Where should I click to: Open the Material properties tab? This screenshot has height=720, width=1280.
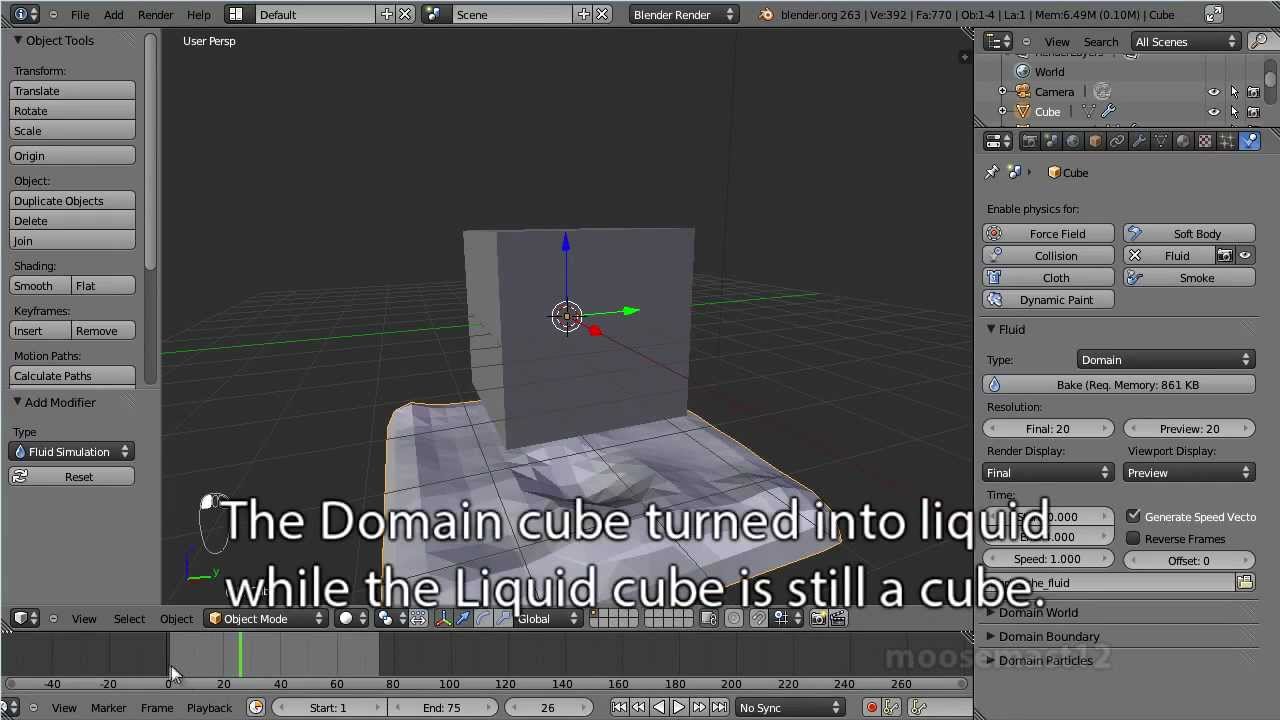click(x=1183, y=141)
